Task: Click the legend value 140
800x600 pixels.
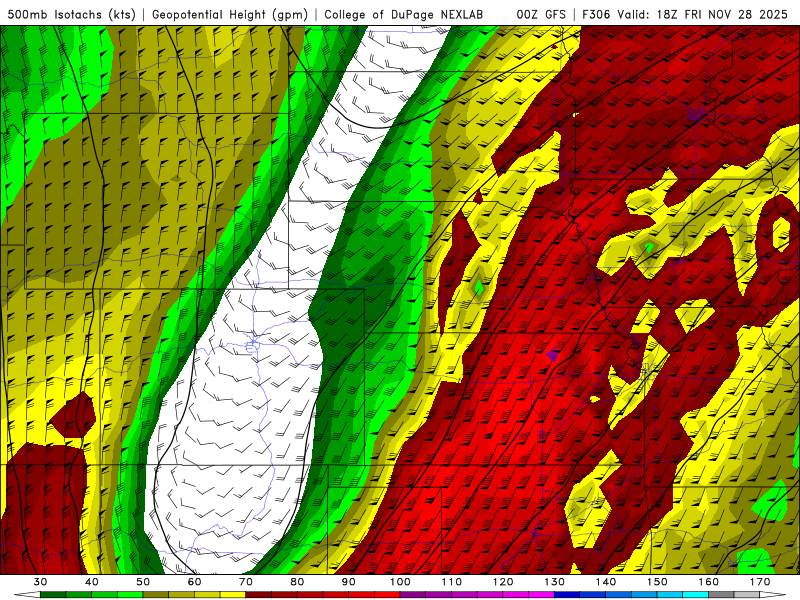Action: point(606,582)
